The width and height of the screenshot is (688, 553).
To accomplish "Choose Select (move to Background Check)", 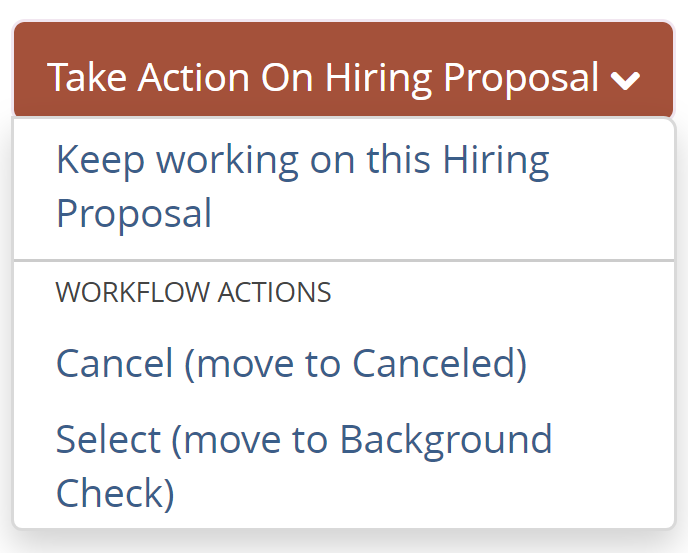I will (304, 466).
